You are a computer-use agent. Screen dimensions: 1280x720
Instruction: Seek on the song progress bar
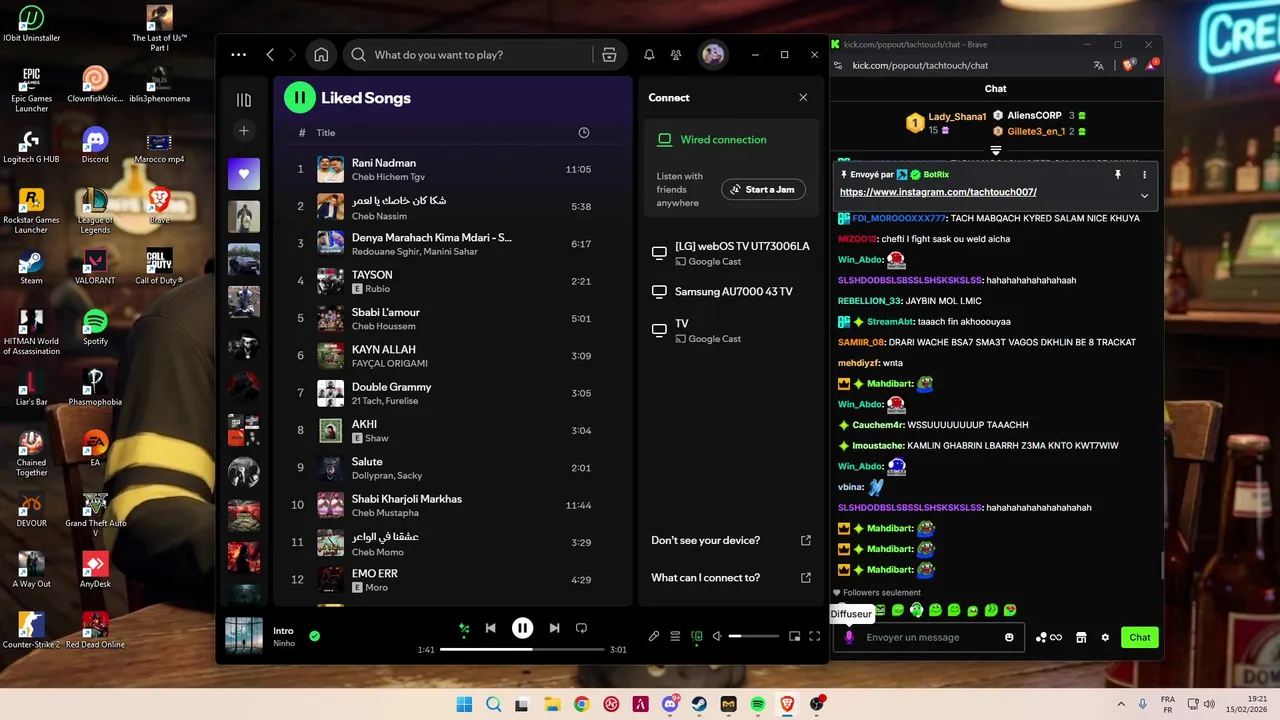pos(522,650)
